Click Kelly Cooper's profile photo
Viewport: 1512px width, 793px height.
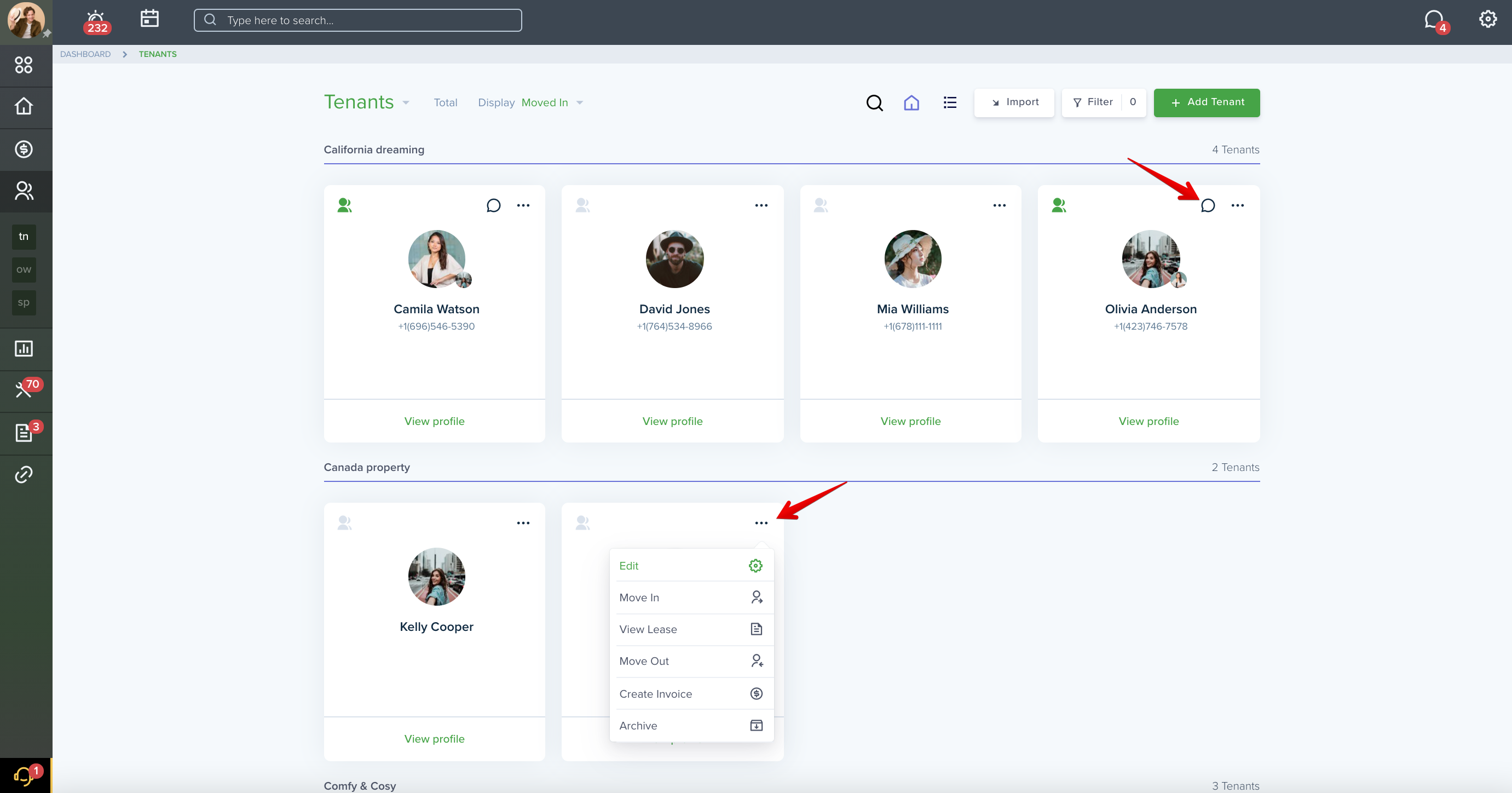pos(437,576)
